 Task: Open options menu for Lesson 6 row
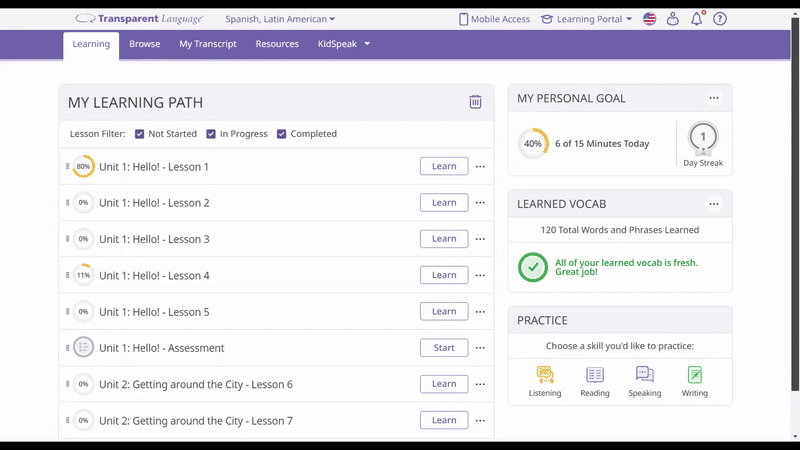[480, 384]
